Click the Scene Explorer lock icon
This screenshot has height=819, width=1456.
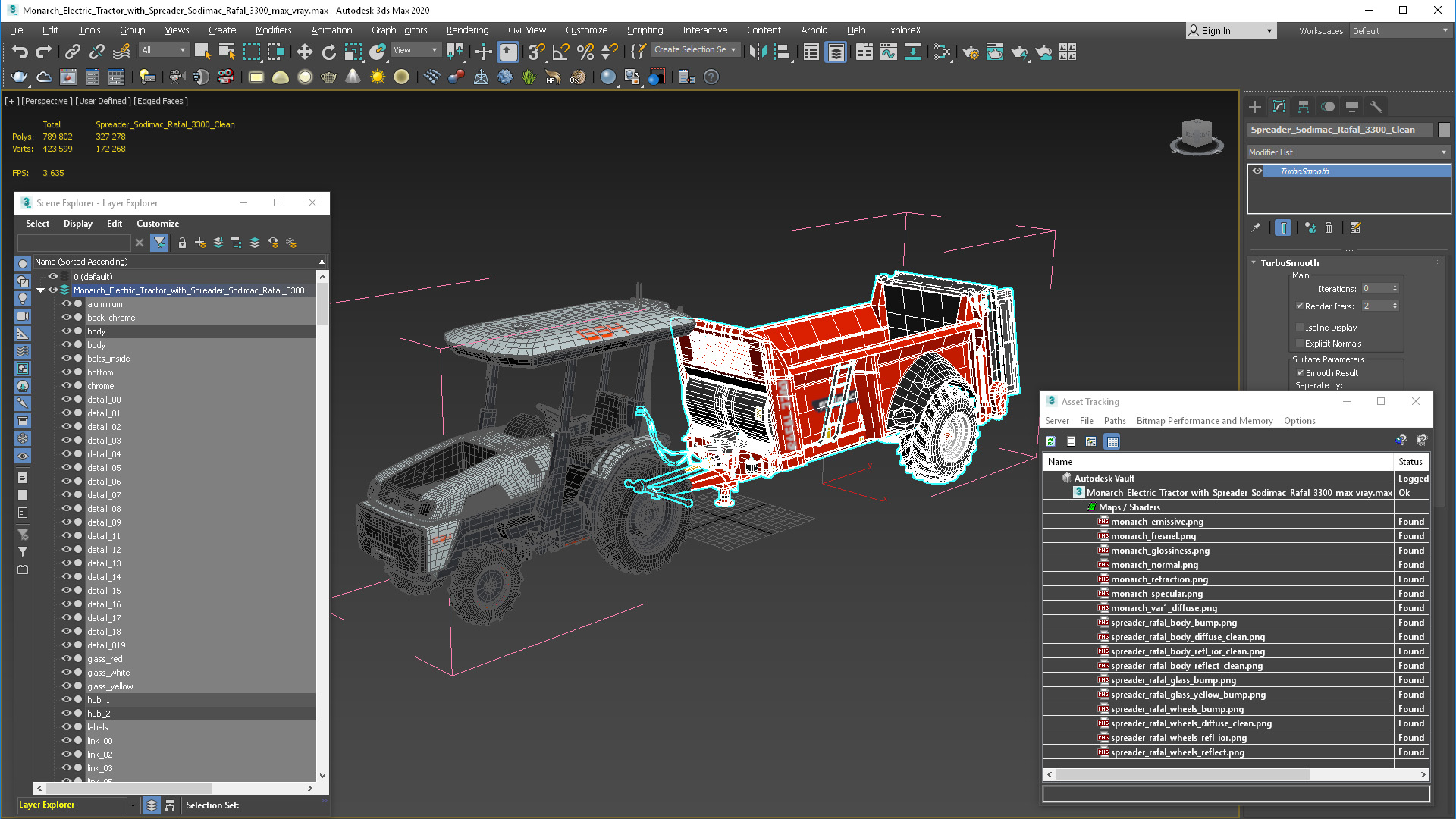(182, 243)
